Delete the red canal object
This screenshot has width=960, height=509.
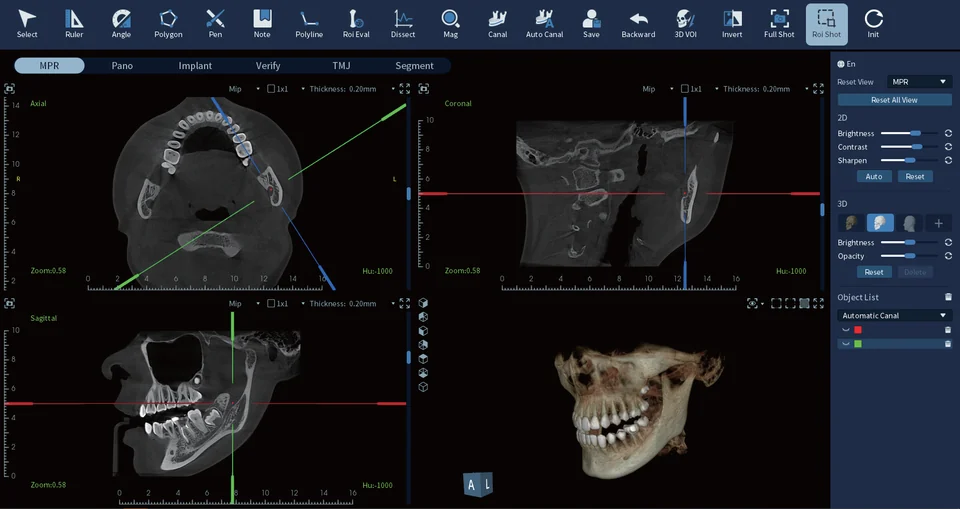948,330
